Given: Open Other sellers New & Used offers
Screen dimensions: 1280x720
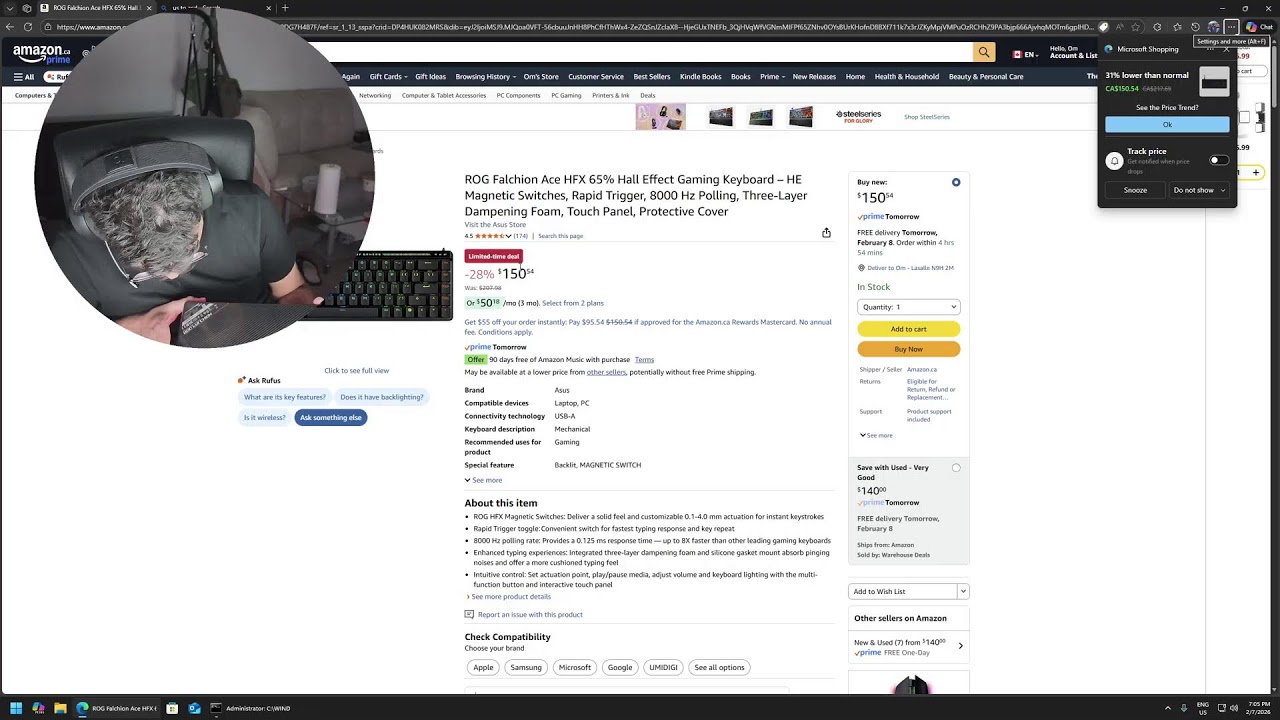Looking at the screenshot, I should pos(908,647).
